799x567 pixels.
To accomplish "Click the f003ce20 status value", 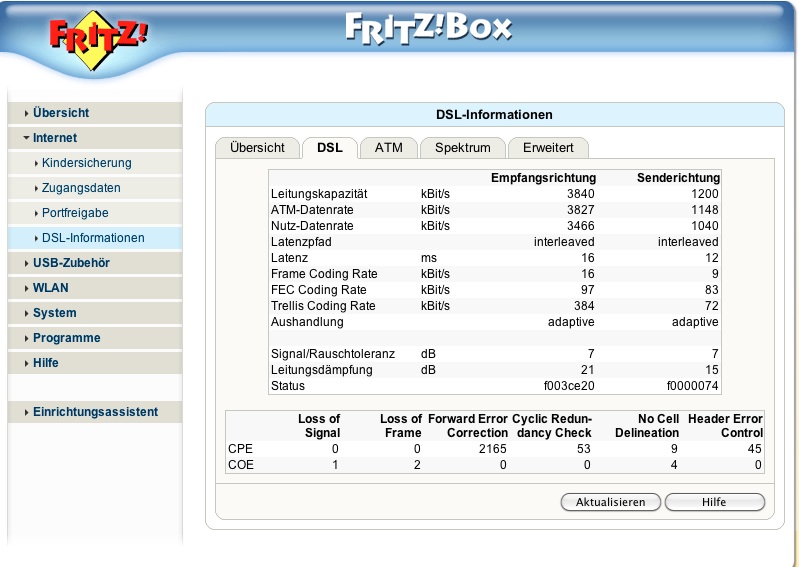I will pyautogui.click(x=569, y=386).
